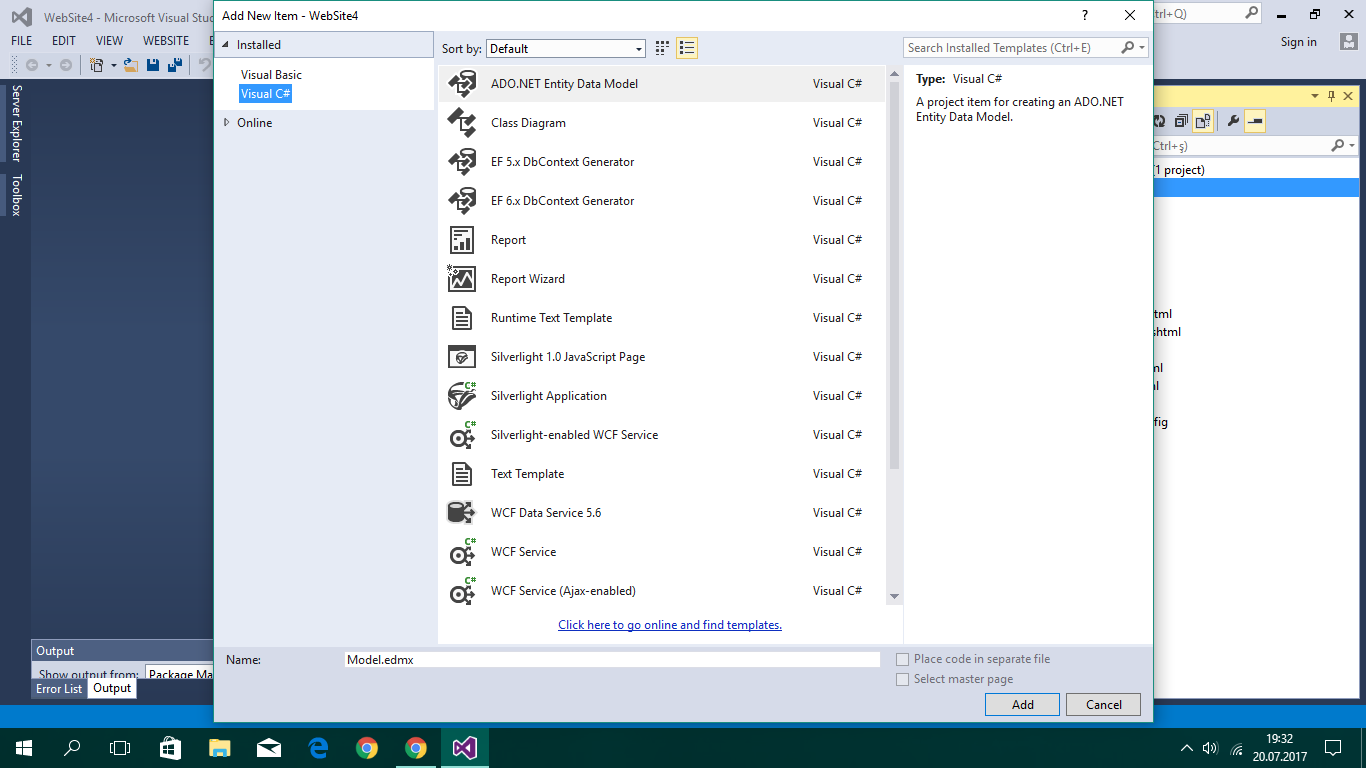The width and height of the screenshot is (1366, 768).
Task: Click the Name input field containing Model.edmx
Action: pos(612,659)
